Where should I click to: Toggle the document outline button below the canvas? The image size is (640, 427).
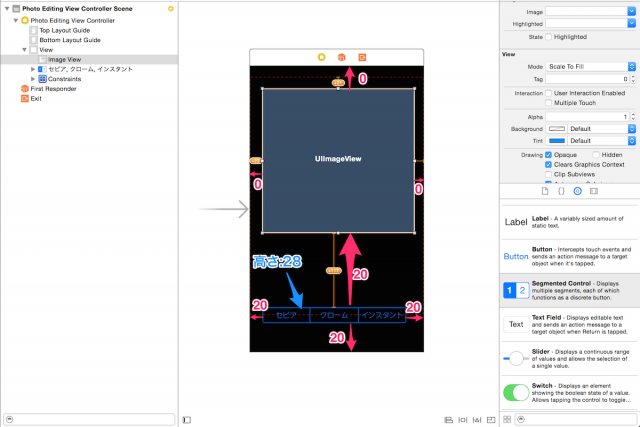[x=187, y=420]
